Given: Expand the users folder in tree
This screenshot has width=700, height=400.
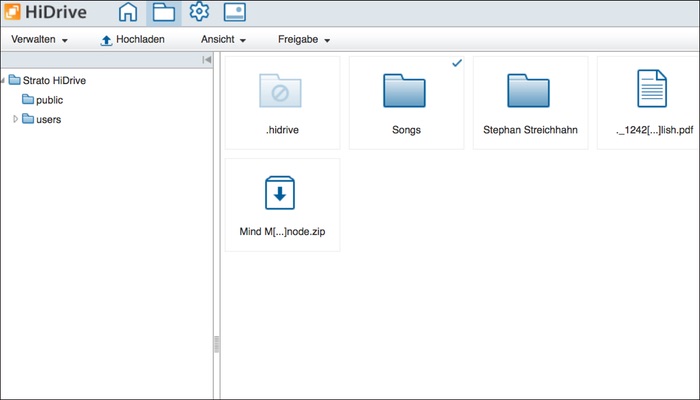Looking at the screenshot, I should [15, 119].
